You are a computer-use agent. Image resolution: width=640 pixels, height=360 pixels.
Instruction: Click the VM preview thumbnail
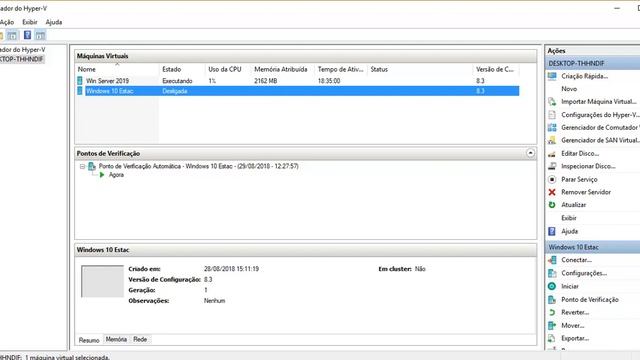(102, 281)
